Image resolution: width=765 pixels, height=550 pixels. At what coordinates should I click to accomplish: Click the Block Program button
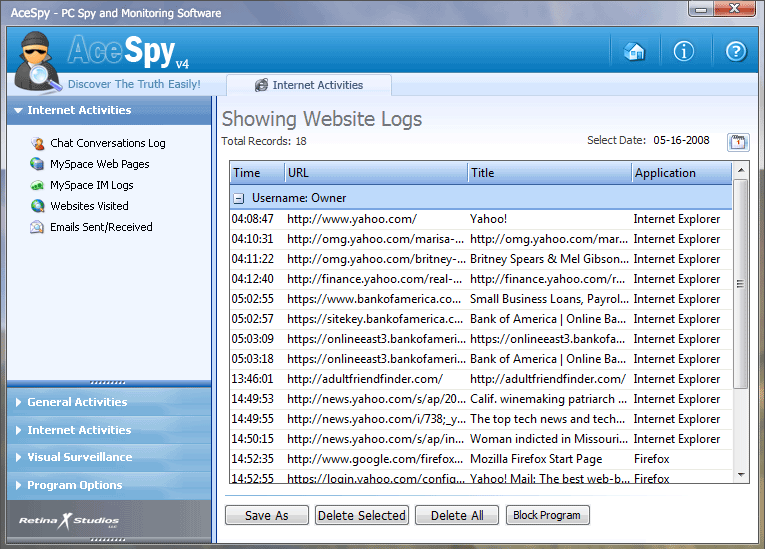click(x=547, y=515)
